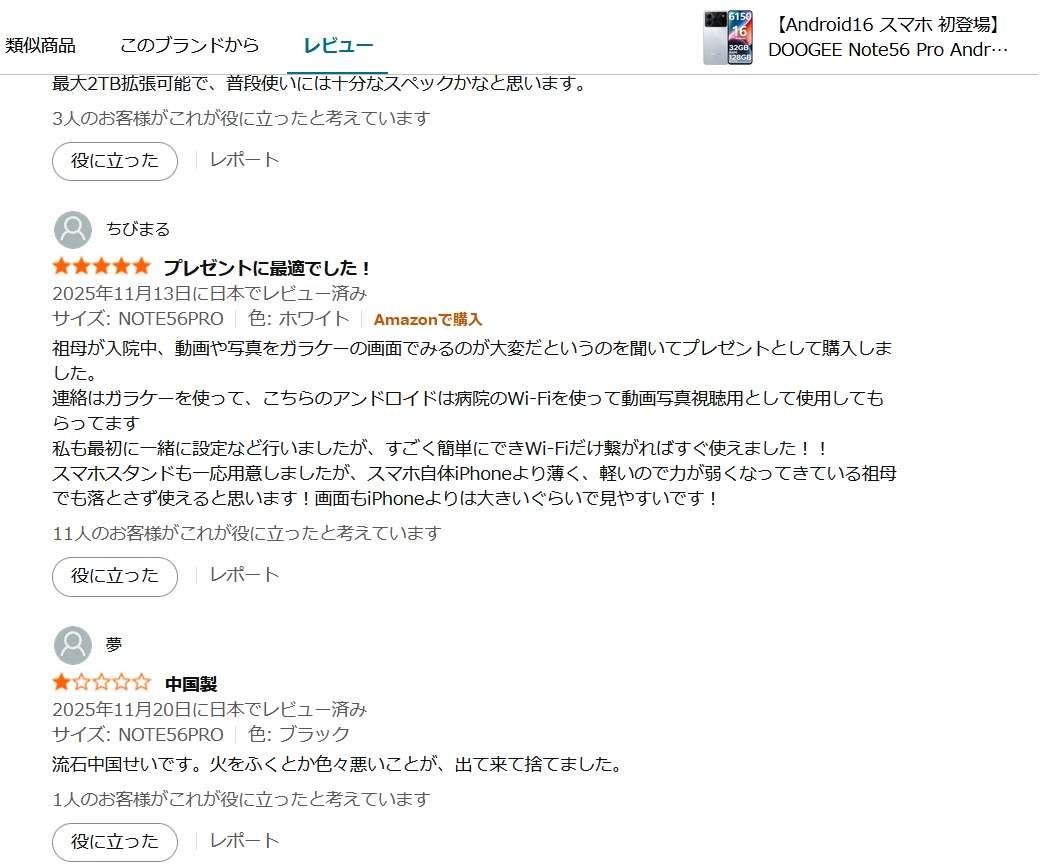Image resolution: width=1050 pixels, height=865 pixels.
Task: Mark the 2TB拡張可能 review as 役に立った
Action: click(x=115, y=161)
